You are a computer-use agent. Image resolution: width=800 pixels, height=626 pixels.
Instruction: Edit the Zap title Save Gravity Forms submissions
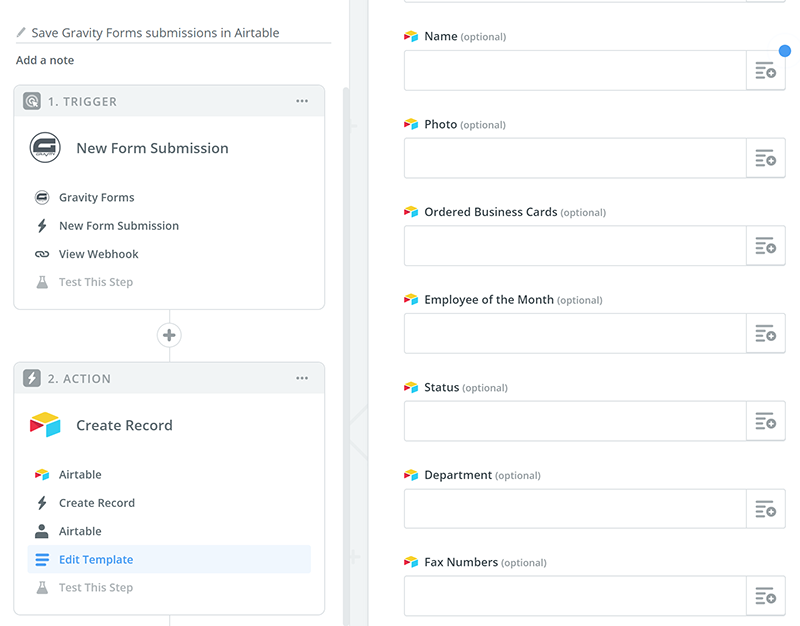click(155, 33)
